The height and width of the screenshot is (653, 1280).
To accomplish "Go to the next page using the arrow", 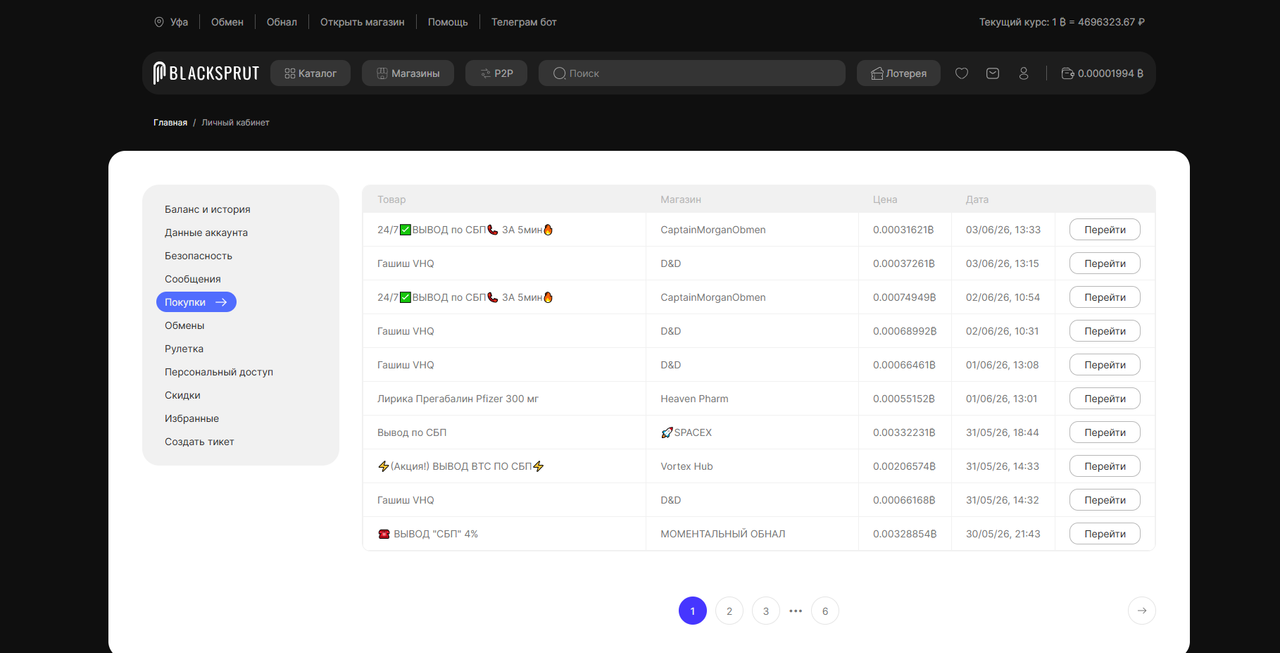I will click(1142, 611).
